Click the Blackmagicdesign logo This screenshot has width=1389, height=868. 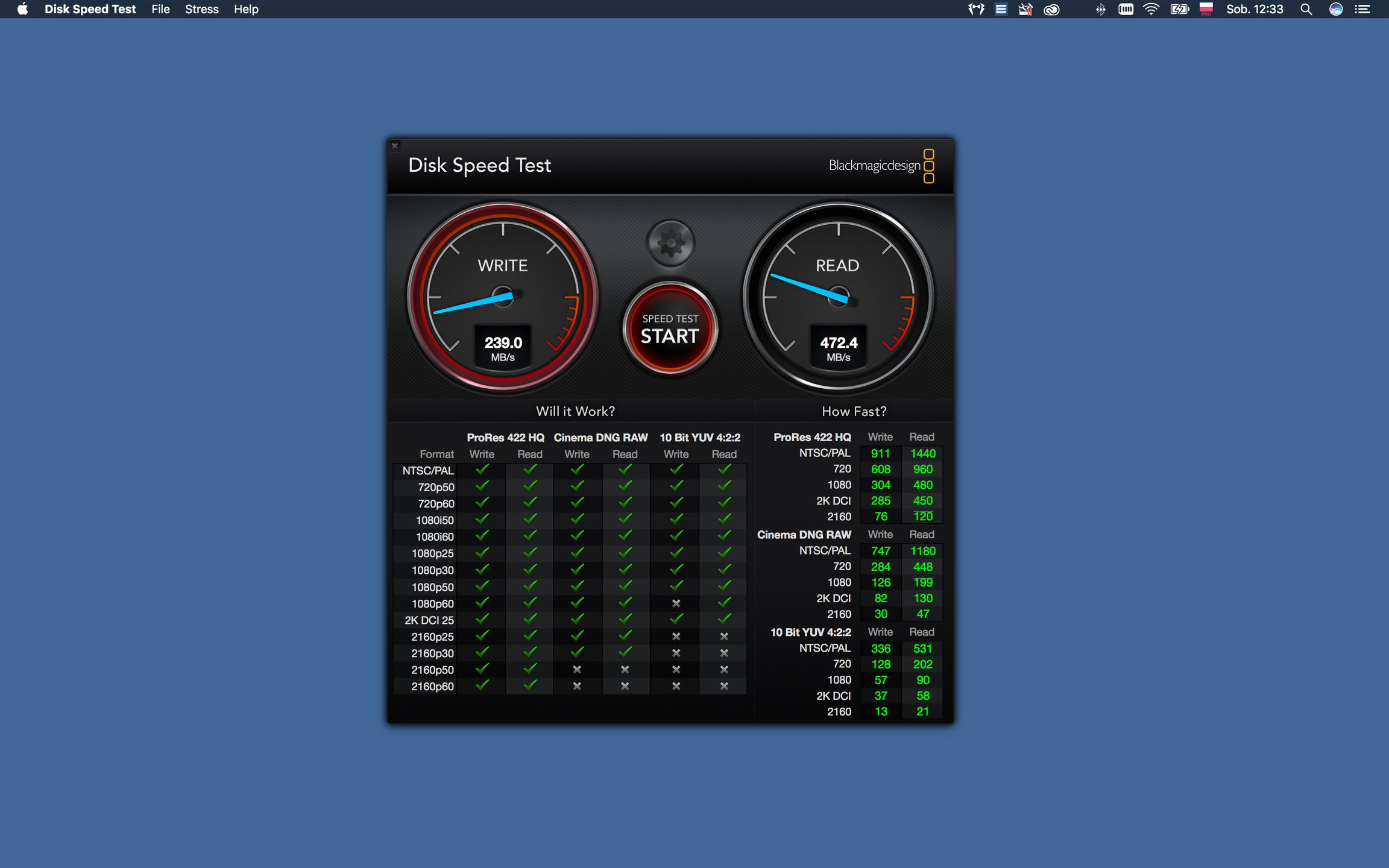click(x=882, y=166)
